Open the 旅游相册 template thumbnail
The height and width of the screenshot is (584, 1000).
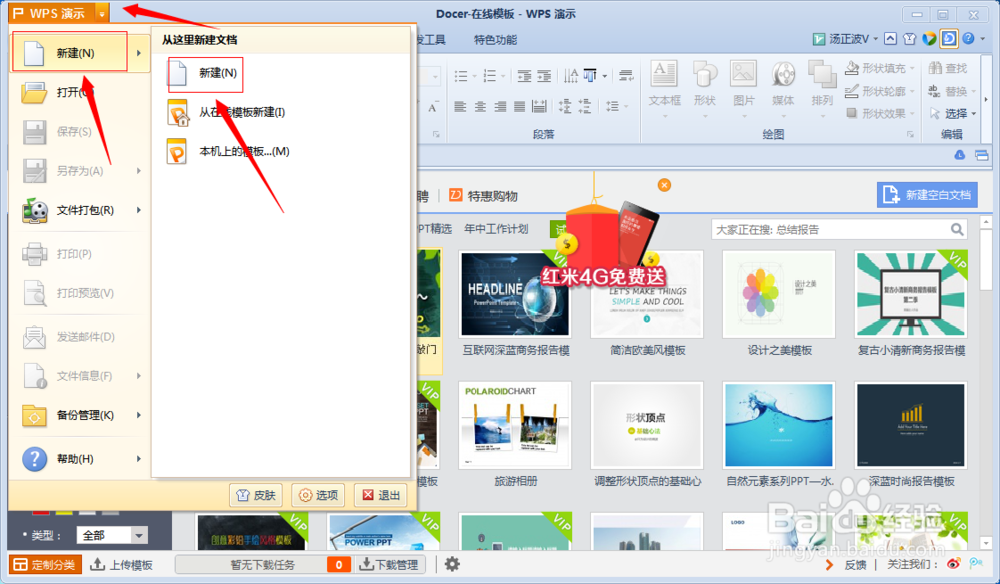515,425
